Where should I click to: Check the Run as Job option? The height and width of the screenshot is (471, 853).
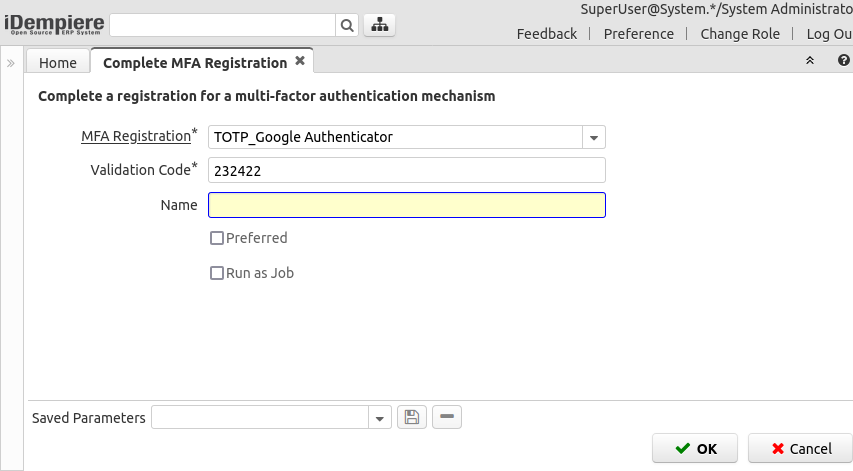(x=217, y=273)
